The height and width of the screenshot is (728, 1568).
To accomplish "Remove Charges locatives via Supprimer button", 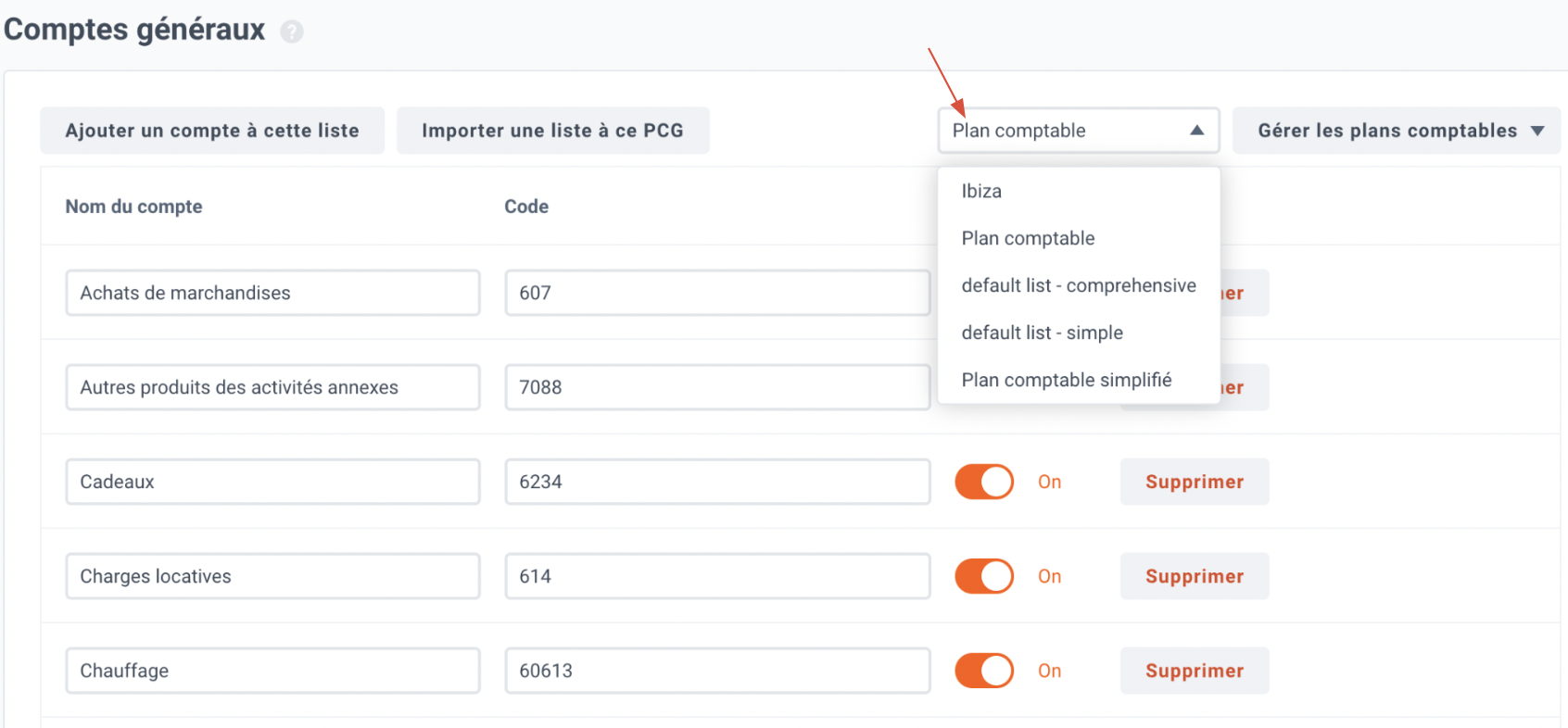I will [x=1195, y=576].
